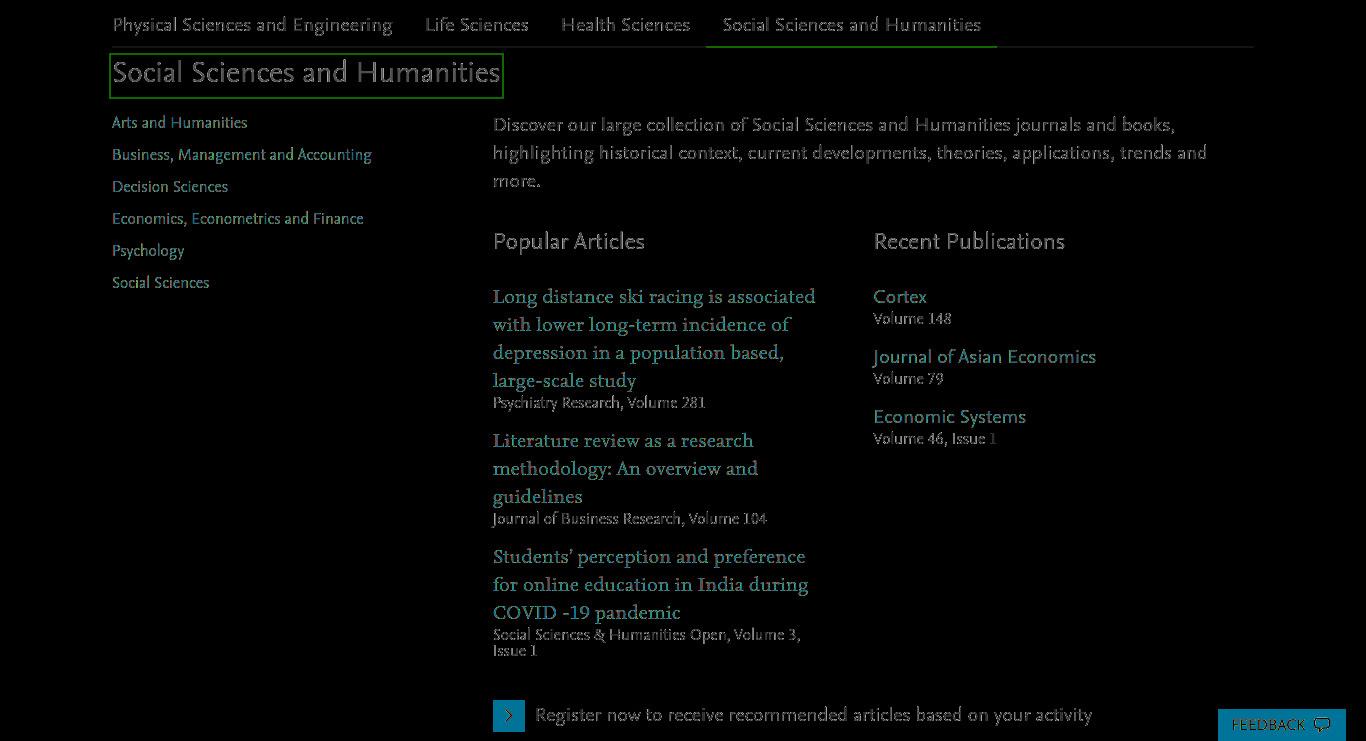Click the Feedback button label
This screenshot has height=741, width=1366.
click(x=1268, y=725)
